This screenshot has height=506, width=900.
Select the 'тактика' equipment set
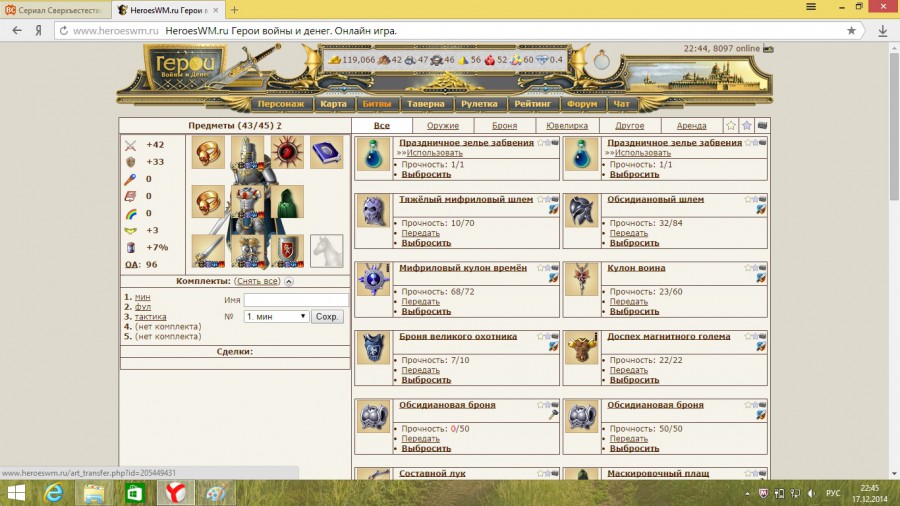point(150,317)
